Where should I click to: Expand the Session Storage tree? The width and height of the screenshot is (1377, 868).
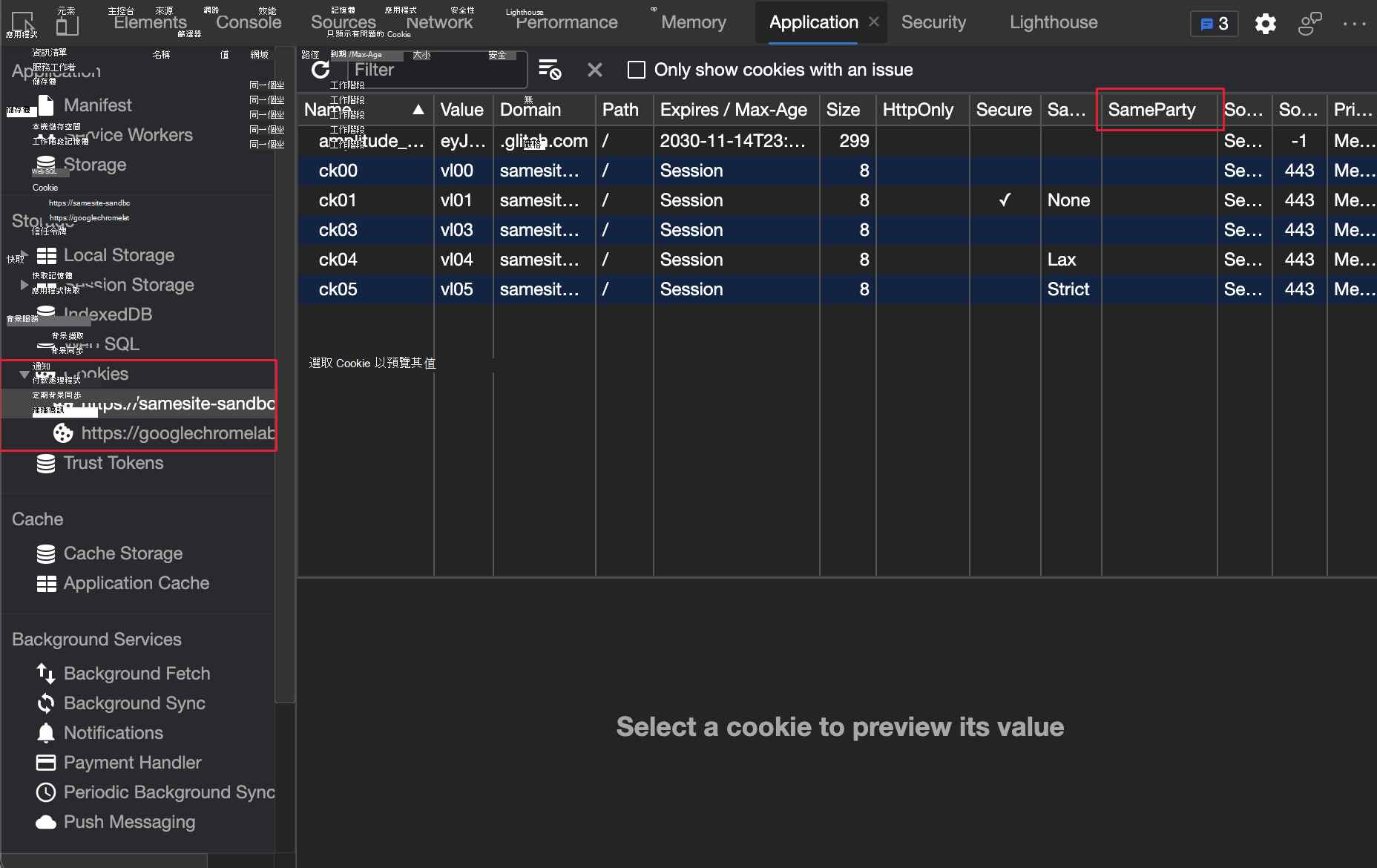(x=24, y=285)
